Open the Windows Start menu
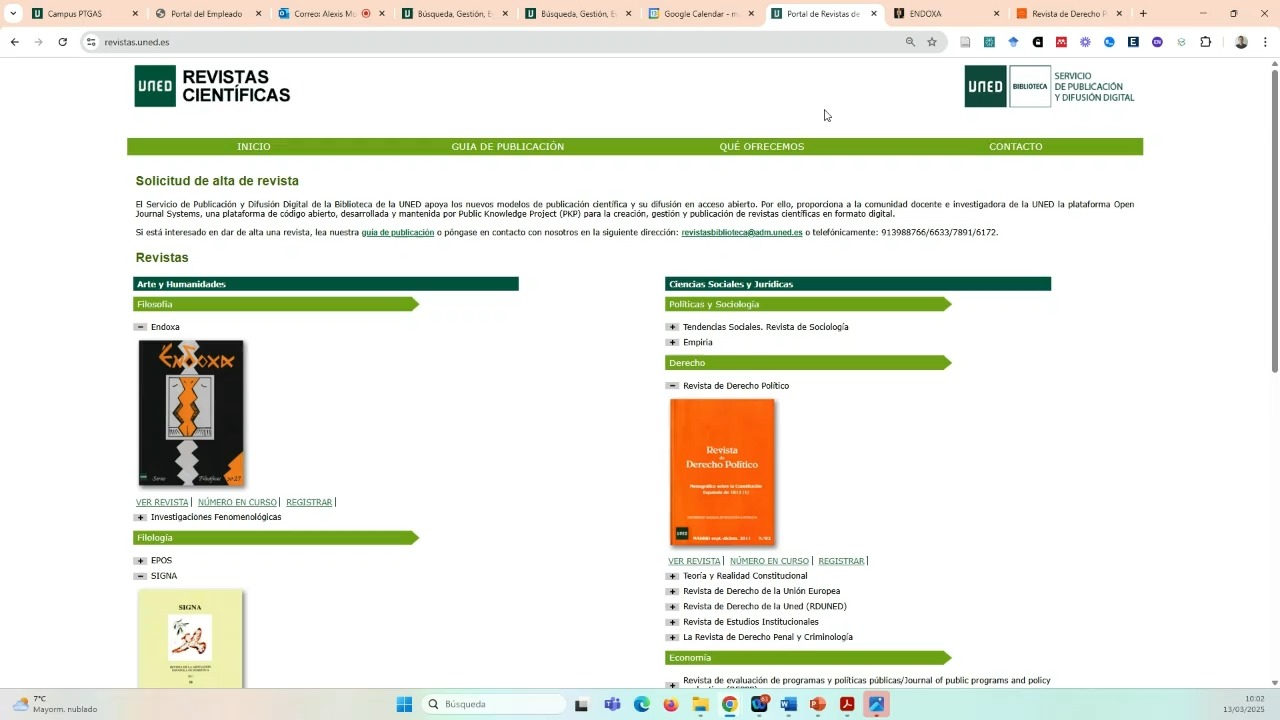This screenshot has height=720, width=1280. 404,704
